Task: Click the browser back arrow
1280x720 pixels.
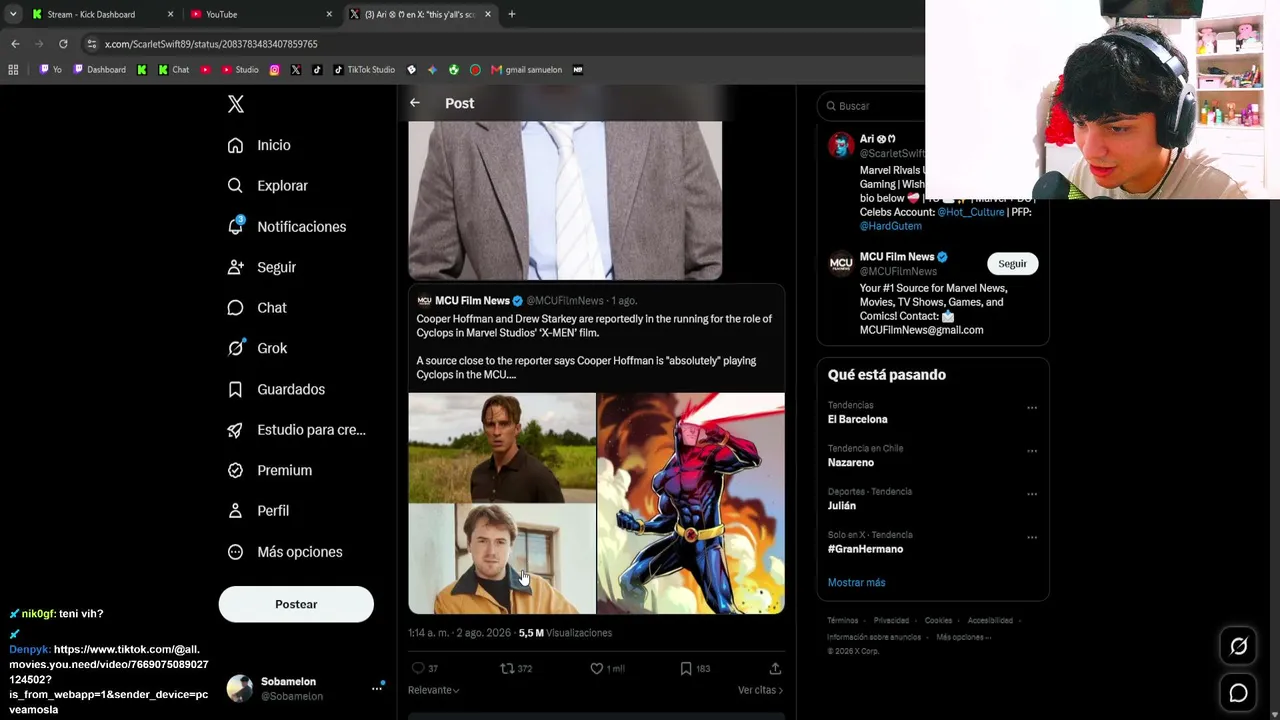Action: [x=15, y=44]
